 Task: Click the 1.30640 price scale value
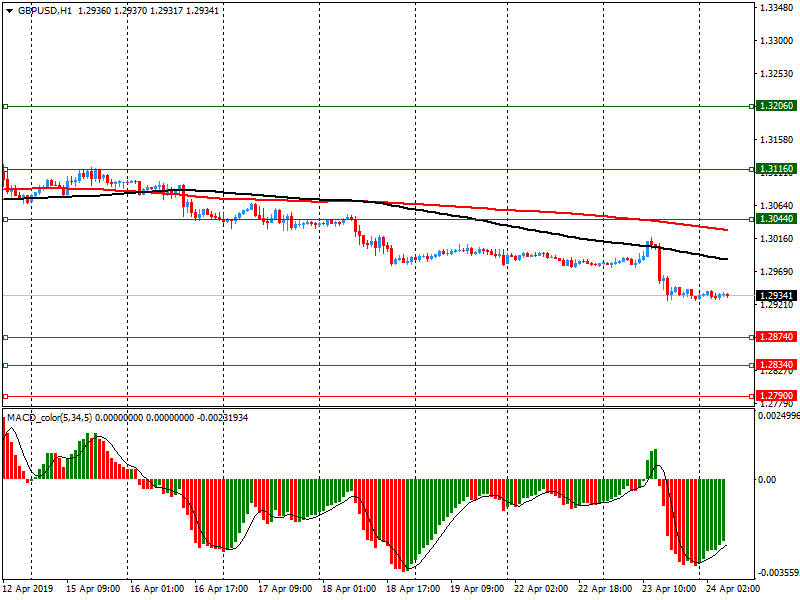pyautogui.click(x=777, y=206)
